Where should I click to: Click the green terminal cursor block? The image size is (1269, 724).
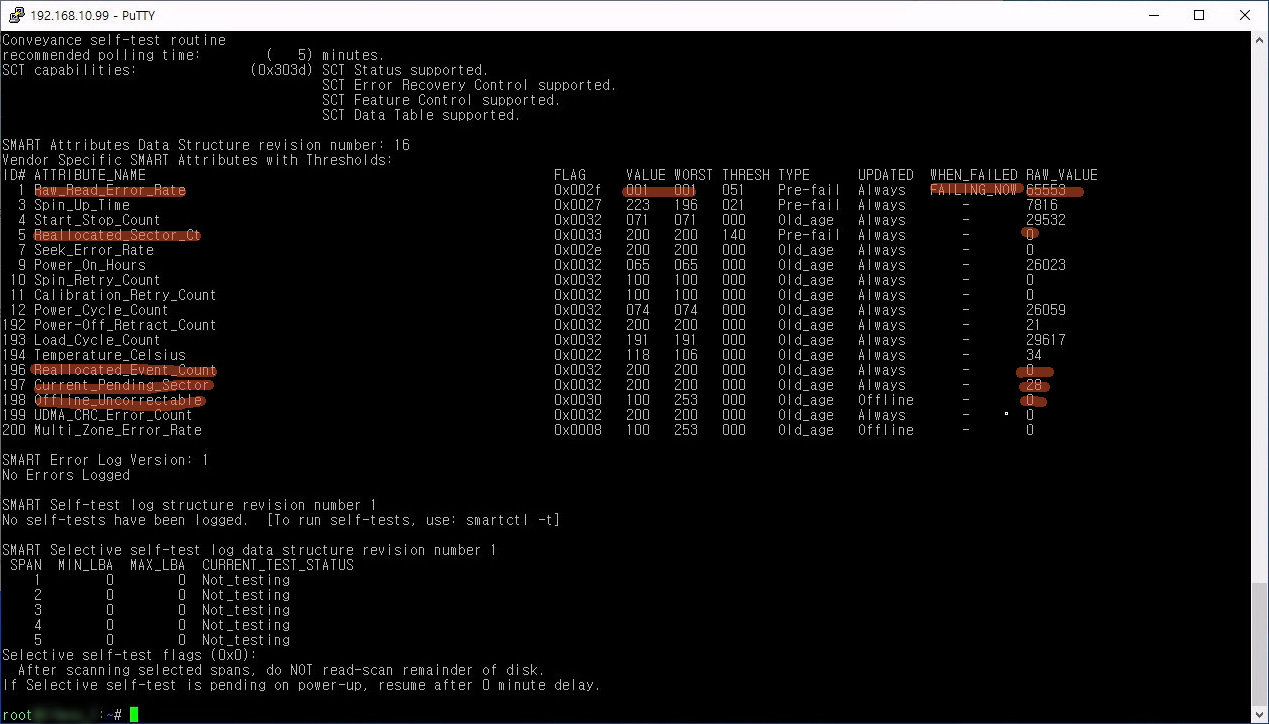click(x=134, y=714)
